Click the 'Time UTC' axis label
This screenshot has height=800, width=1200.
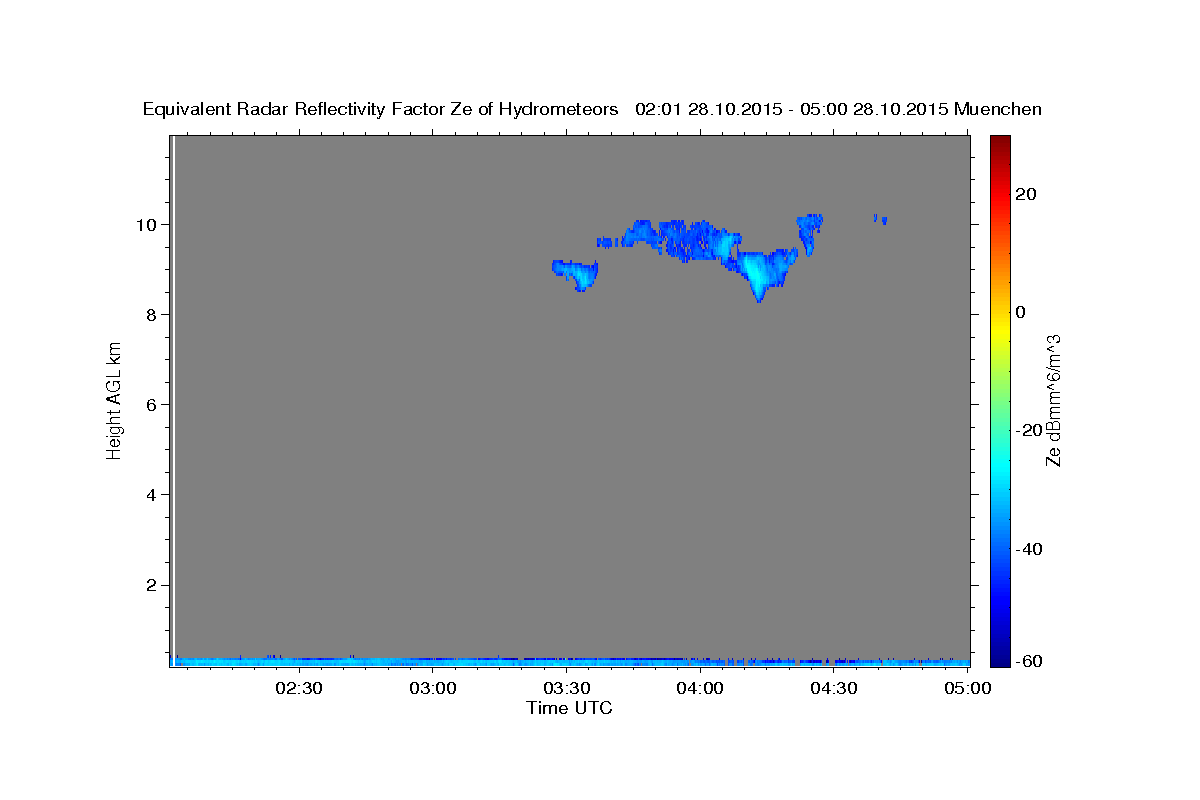click(x=569, y=708)
